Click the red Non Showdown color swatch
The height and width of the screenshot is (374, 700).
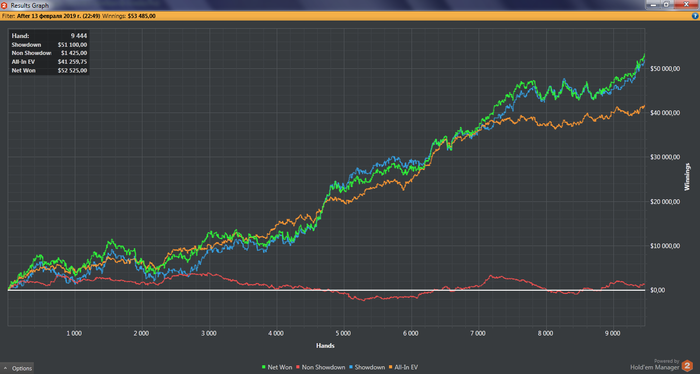[298, 367]
